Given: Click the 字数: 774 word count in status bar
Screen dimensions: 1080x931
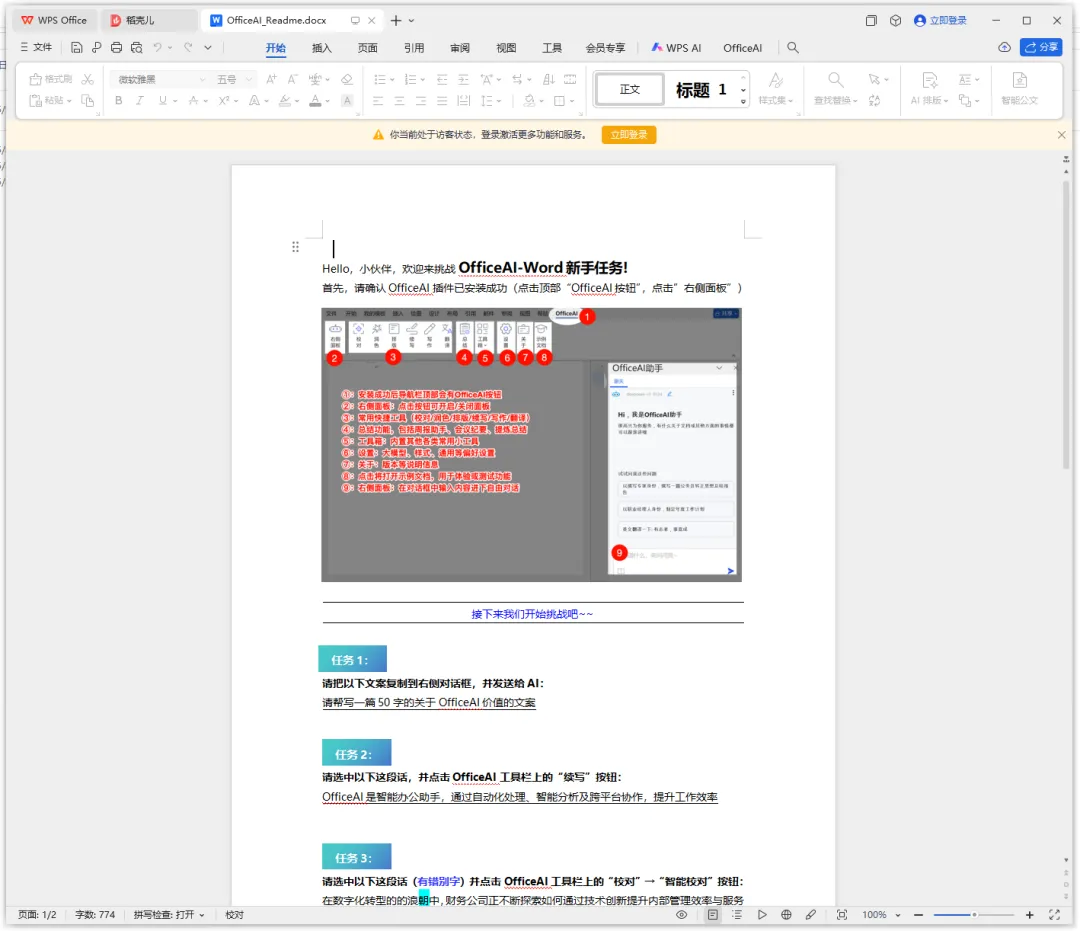Looking at the screenshot, I should pyautogui.click(x=95, y=914).
